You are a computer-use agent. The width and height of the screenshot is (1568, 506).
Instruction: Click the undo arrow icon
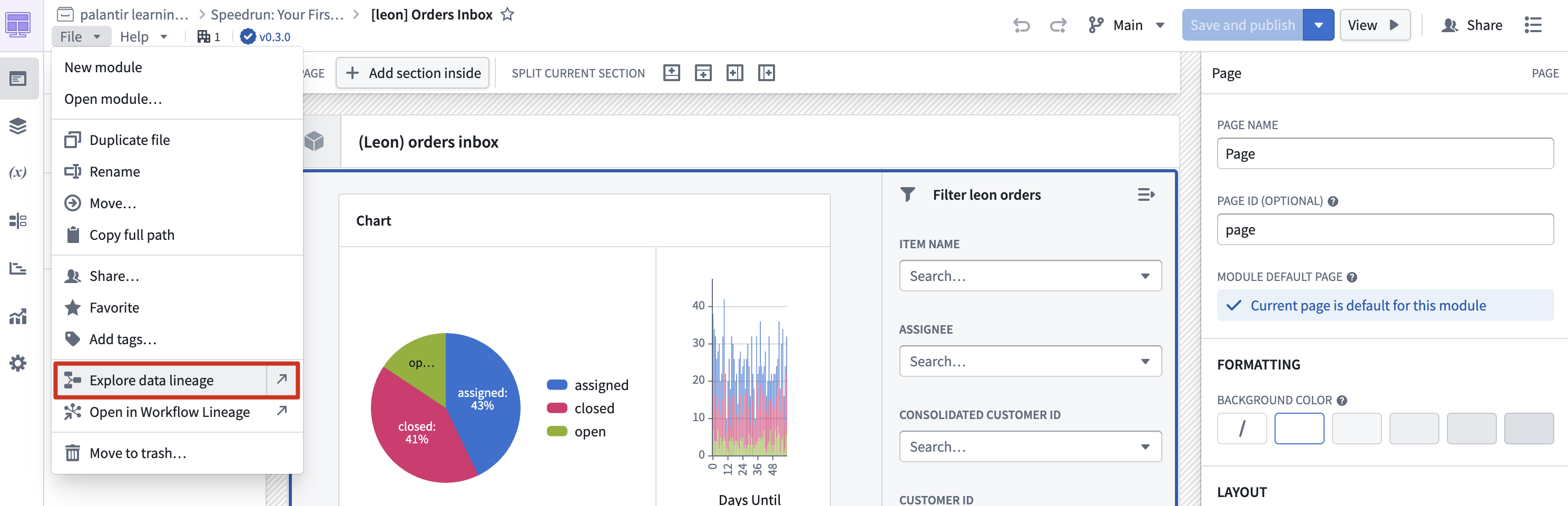pyautogui.click(x=1021, y=25)
